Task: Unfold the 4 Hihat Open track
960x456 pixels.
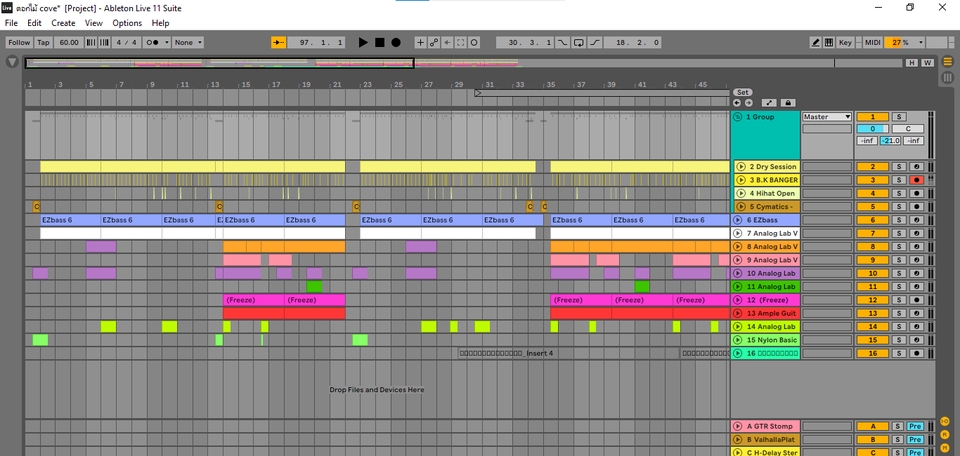Action: [741, 193]
